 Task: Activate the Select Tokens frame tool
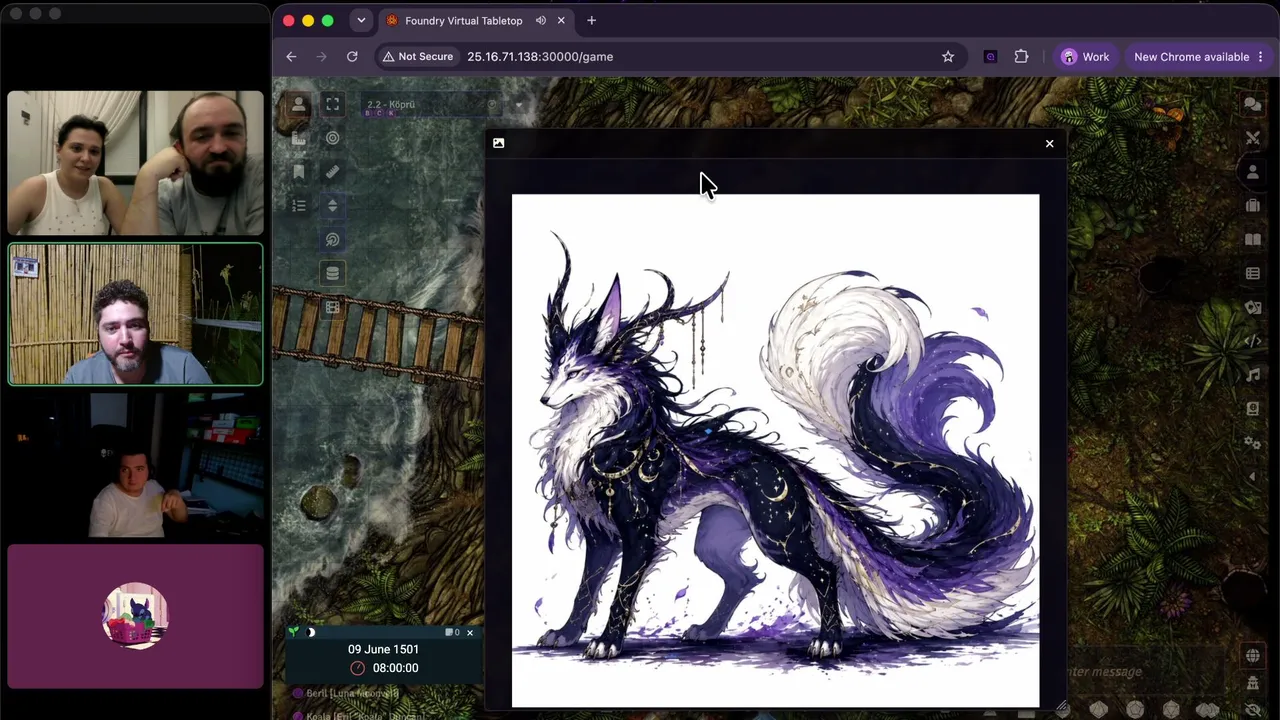(x=333, y=104)
